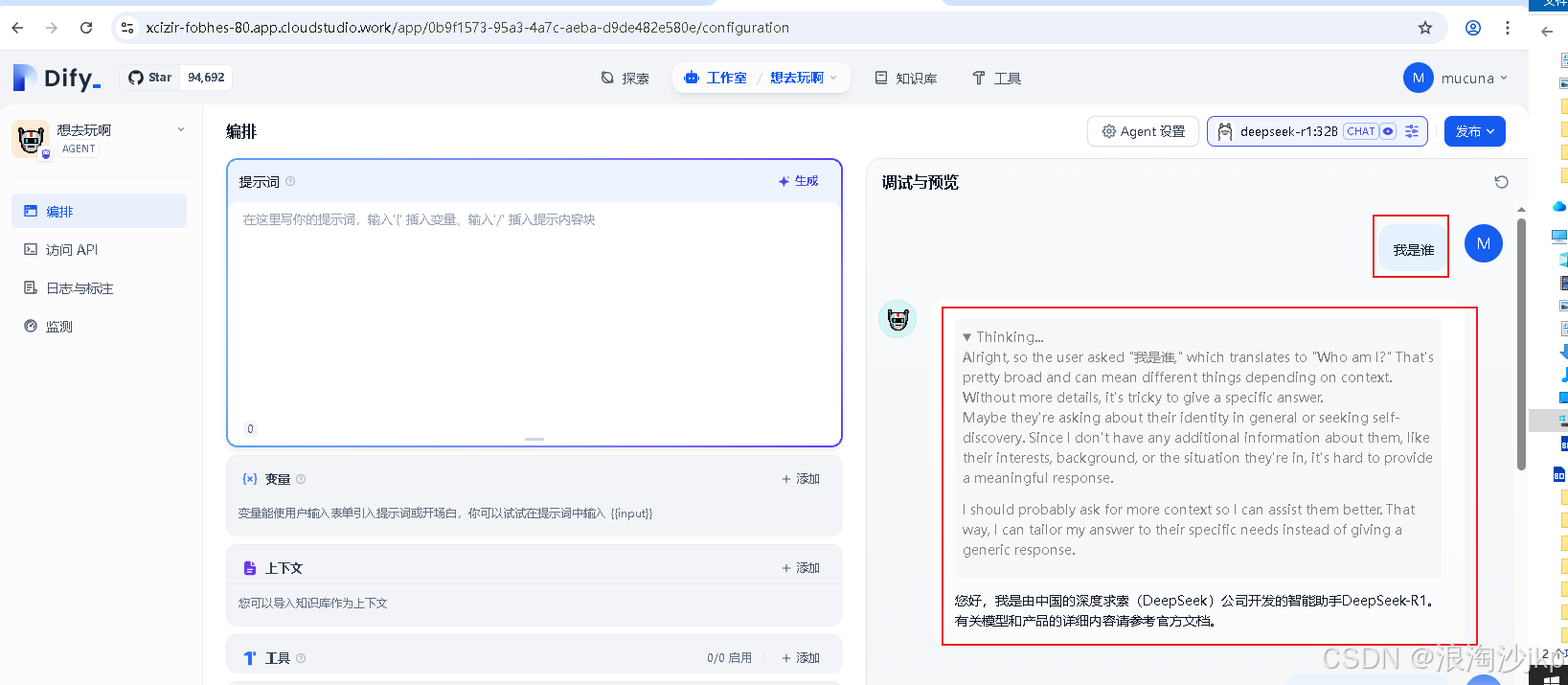Open the 探索 tab

(625, 79)
